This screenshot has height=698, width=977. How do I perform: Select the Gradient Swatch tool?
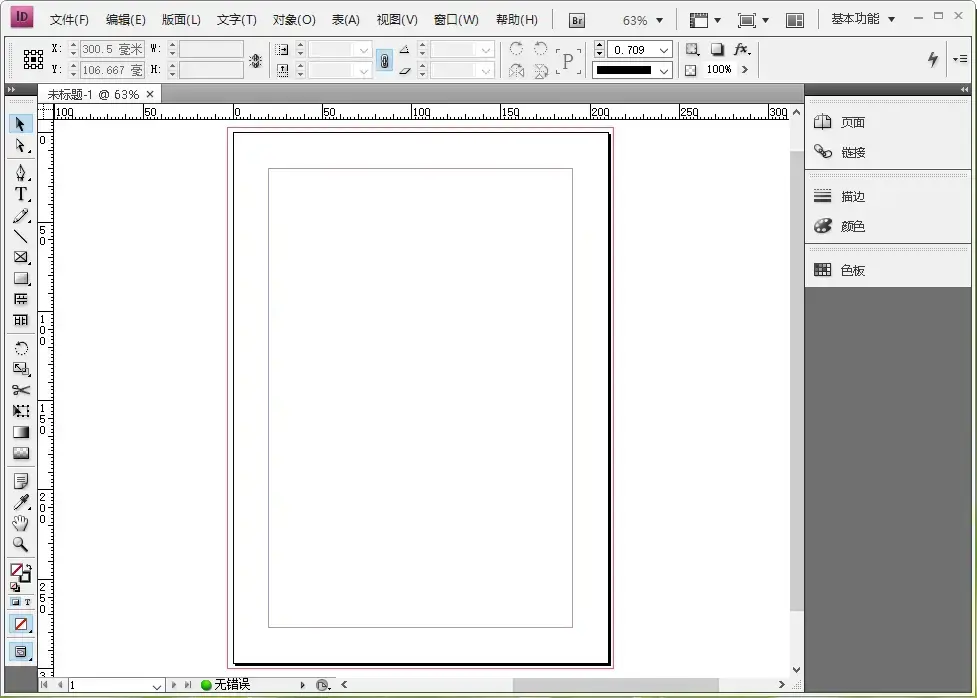pos(21,432)
